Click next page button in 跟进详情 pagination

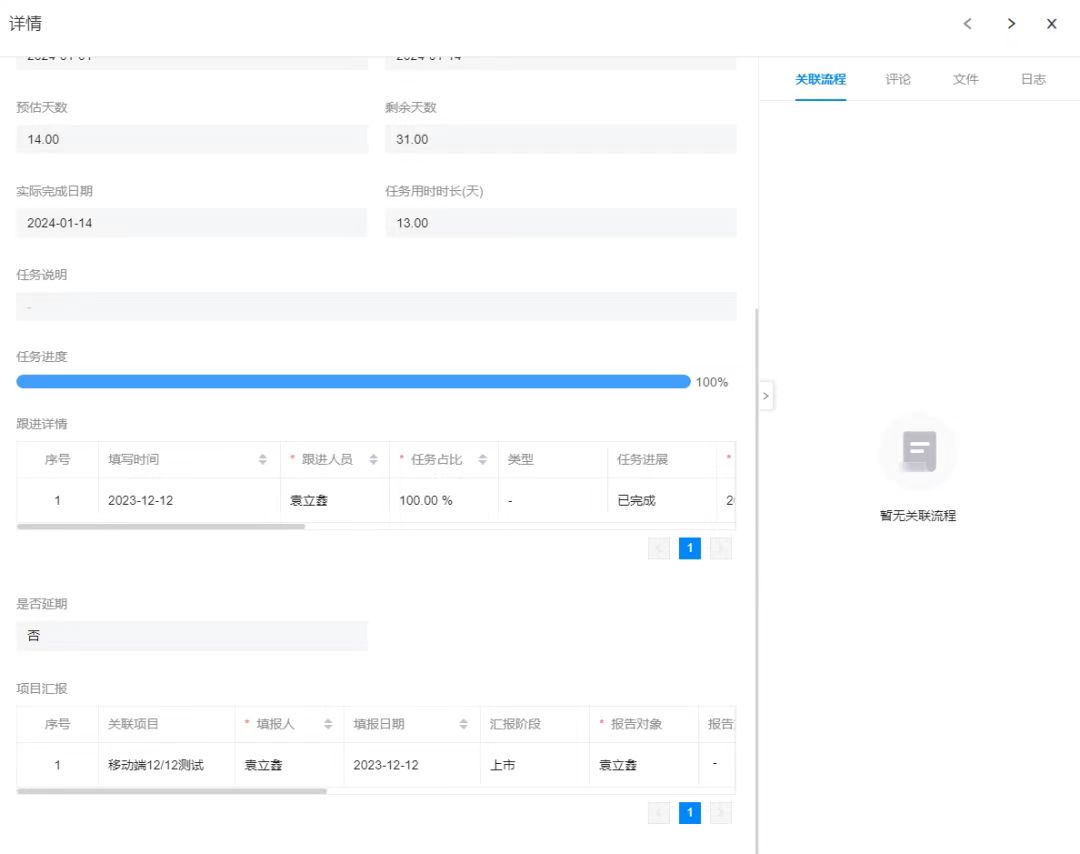(x=720, y=548)
